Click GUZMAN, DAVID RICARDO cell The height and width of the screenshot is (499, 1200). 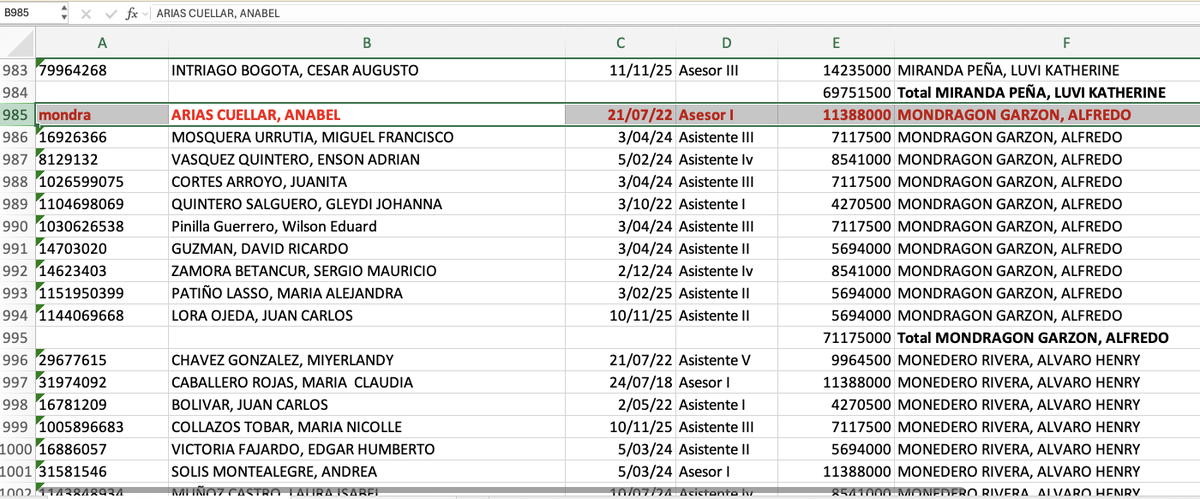point(367,248)
